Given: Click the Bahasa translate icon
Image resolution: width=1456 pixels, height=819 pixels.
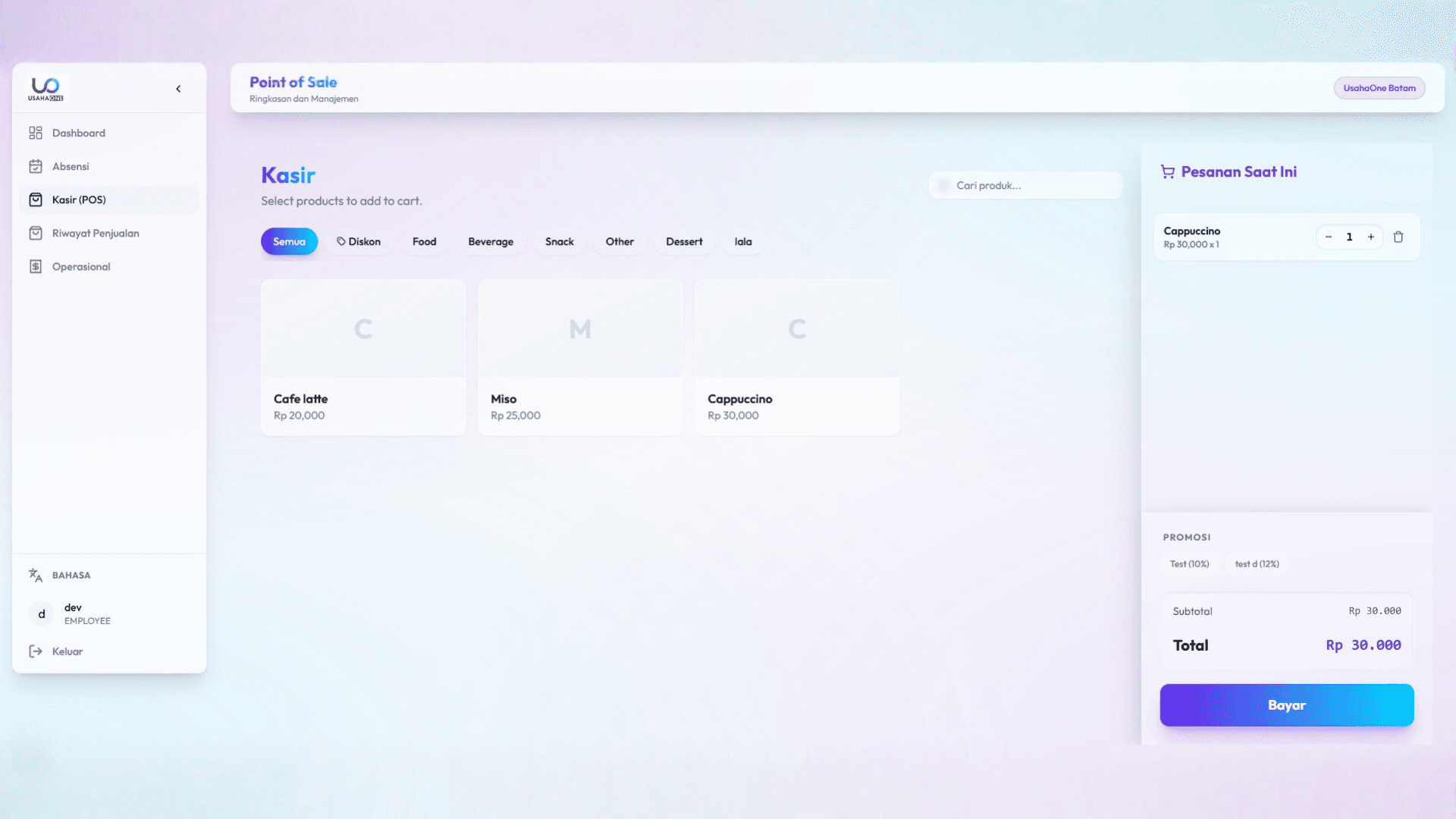Looking at the screenshot, I should (x=36, y=575).
